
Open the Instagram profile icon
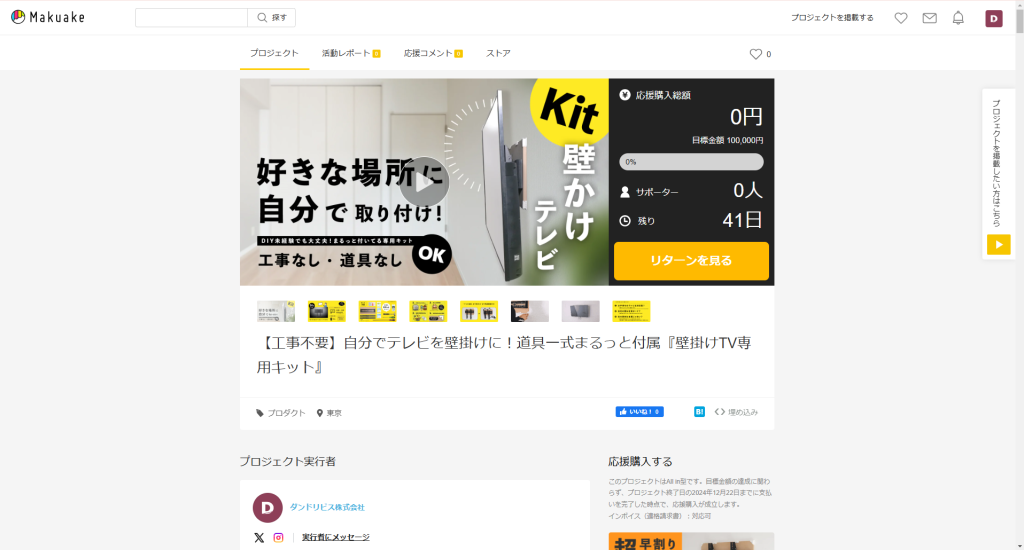point(278,538)
